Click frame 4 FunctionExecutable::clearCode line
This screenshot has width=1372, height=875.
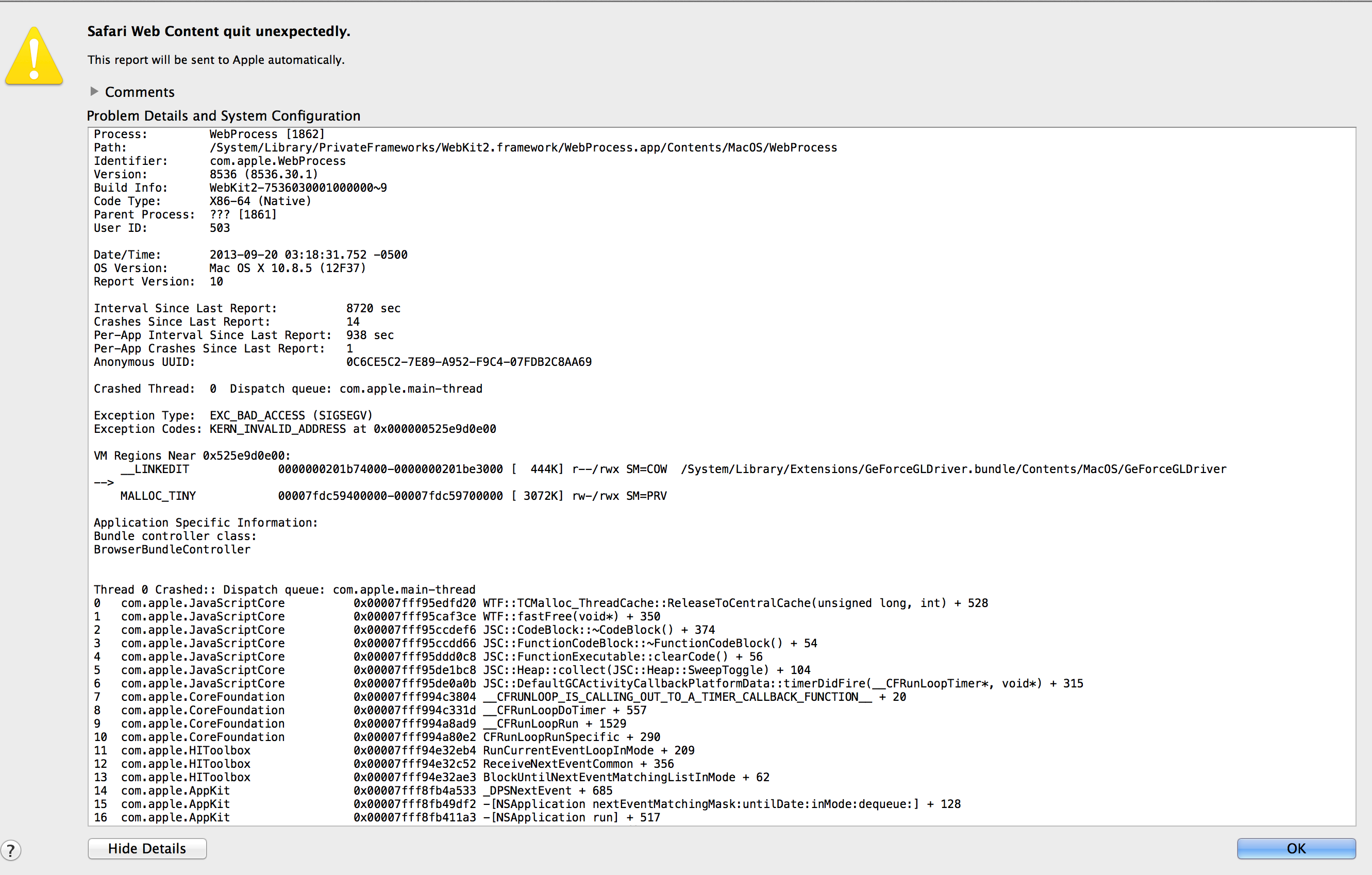[x=428, y=657]
